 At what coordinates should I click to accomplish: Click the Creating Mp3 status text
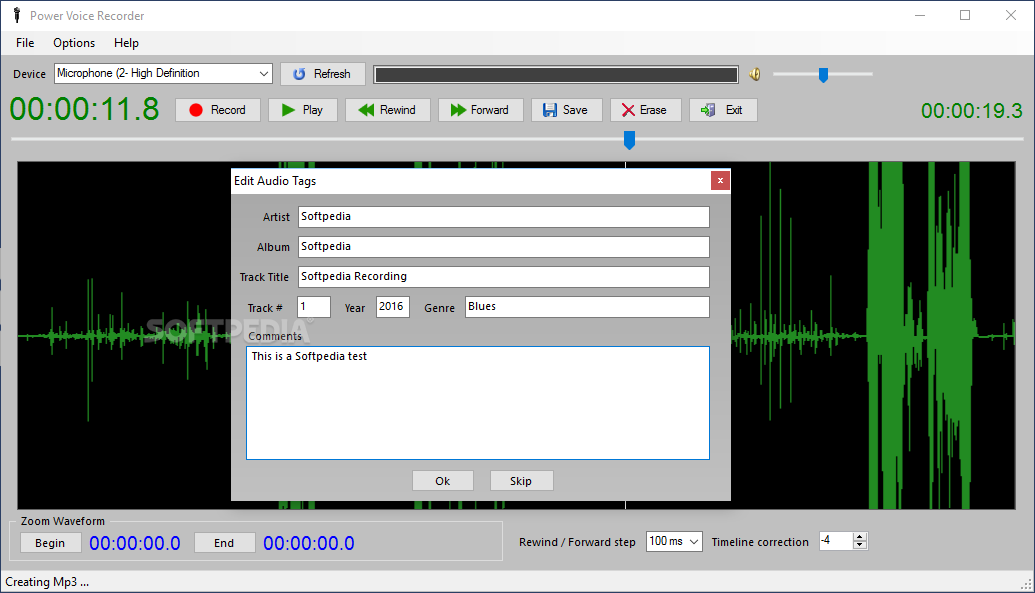coord(47,582)
